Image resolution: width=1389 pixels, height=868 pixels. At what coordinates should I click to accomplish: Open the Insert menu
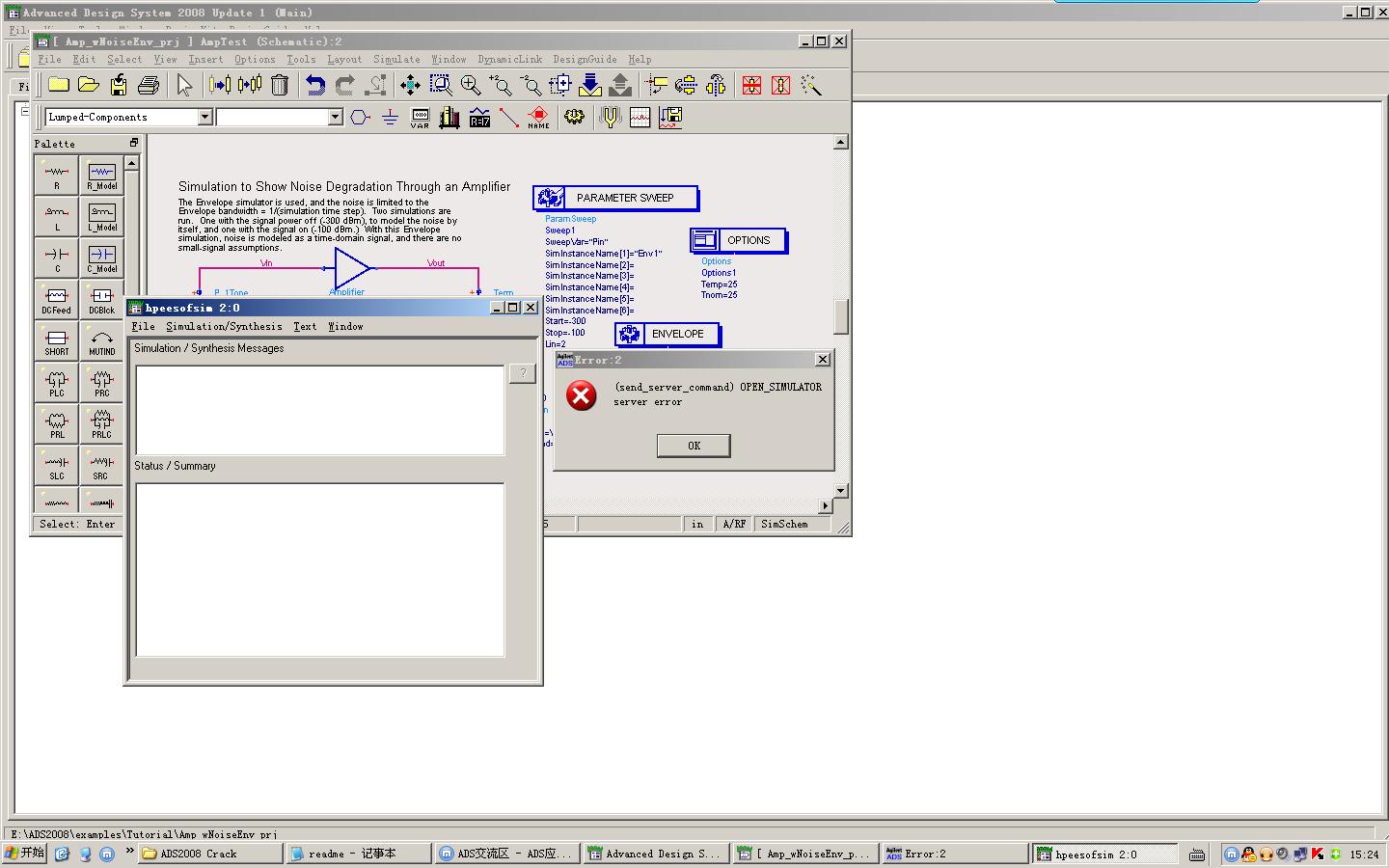205,59
